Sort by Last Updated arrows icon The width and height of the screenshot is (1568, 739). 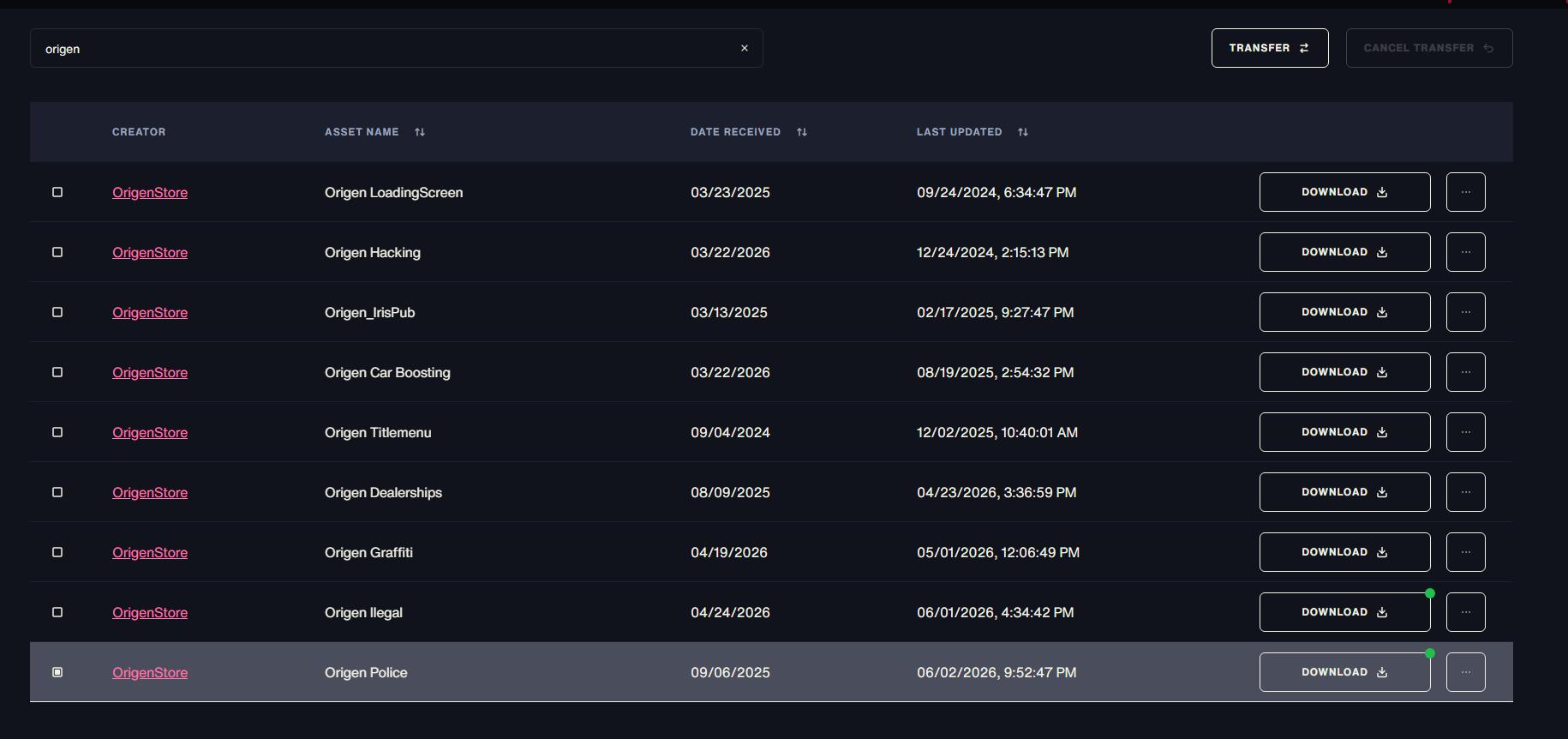click(1023, 132)
